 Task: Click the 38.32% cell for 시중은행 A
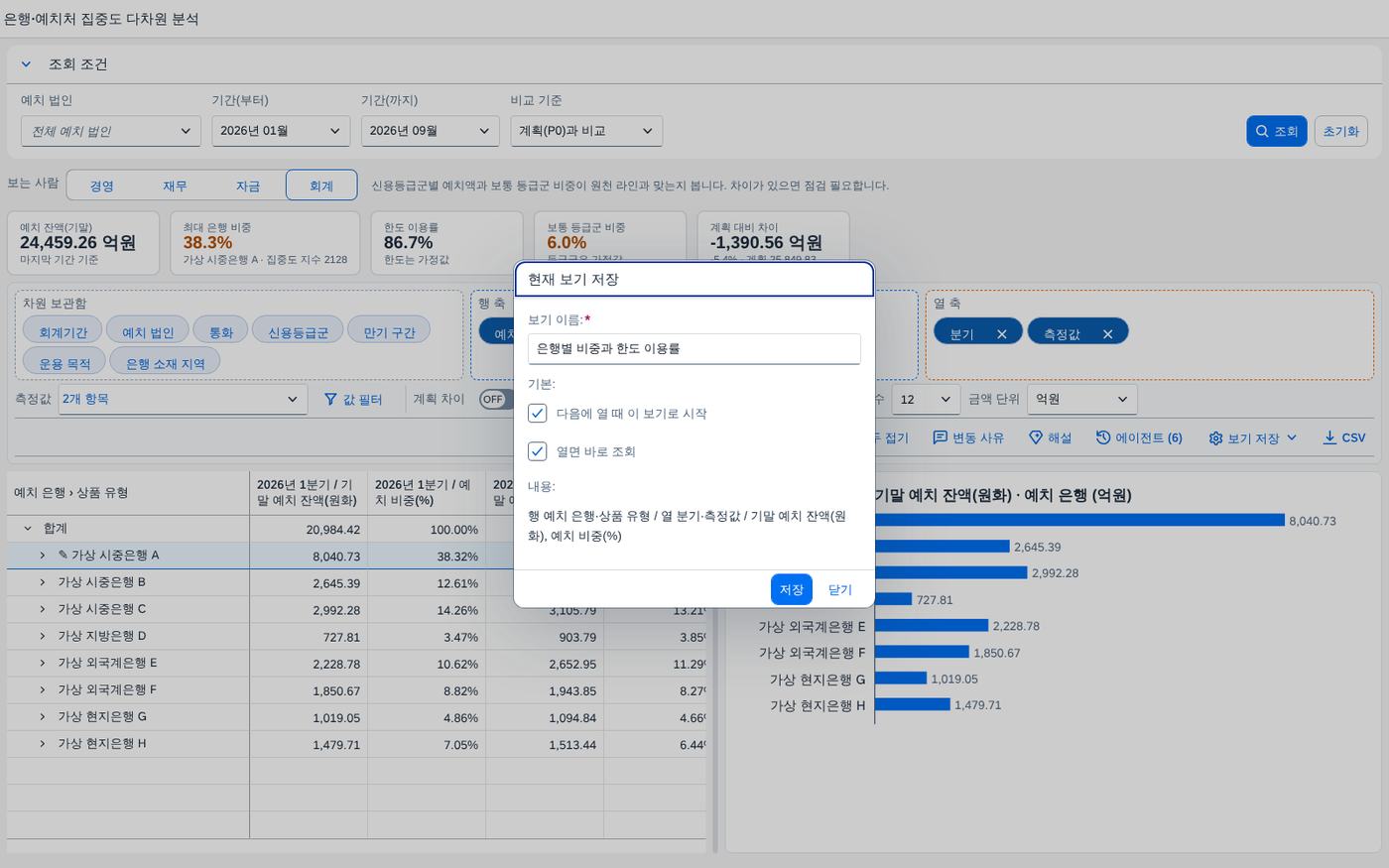click(x=427, y=557)
